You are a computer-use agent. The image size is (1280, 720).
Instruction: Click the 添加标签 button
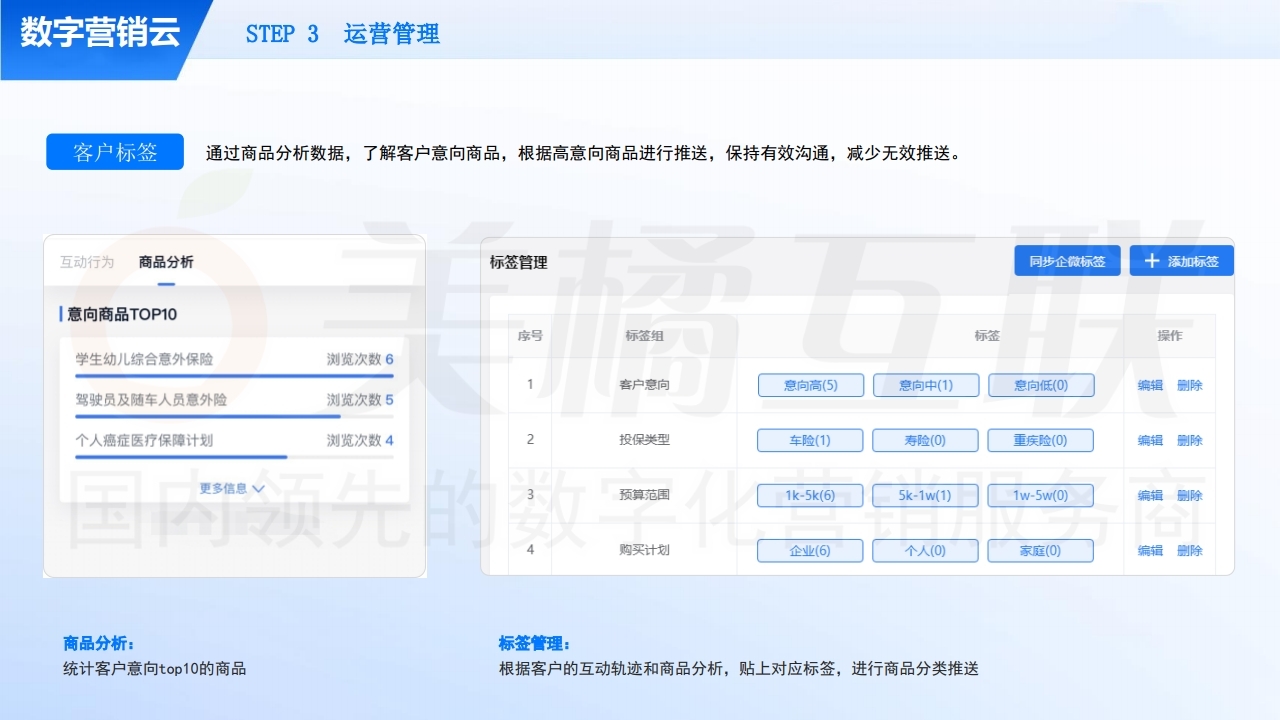[1182, 261]
